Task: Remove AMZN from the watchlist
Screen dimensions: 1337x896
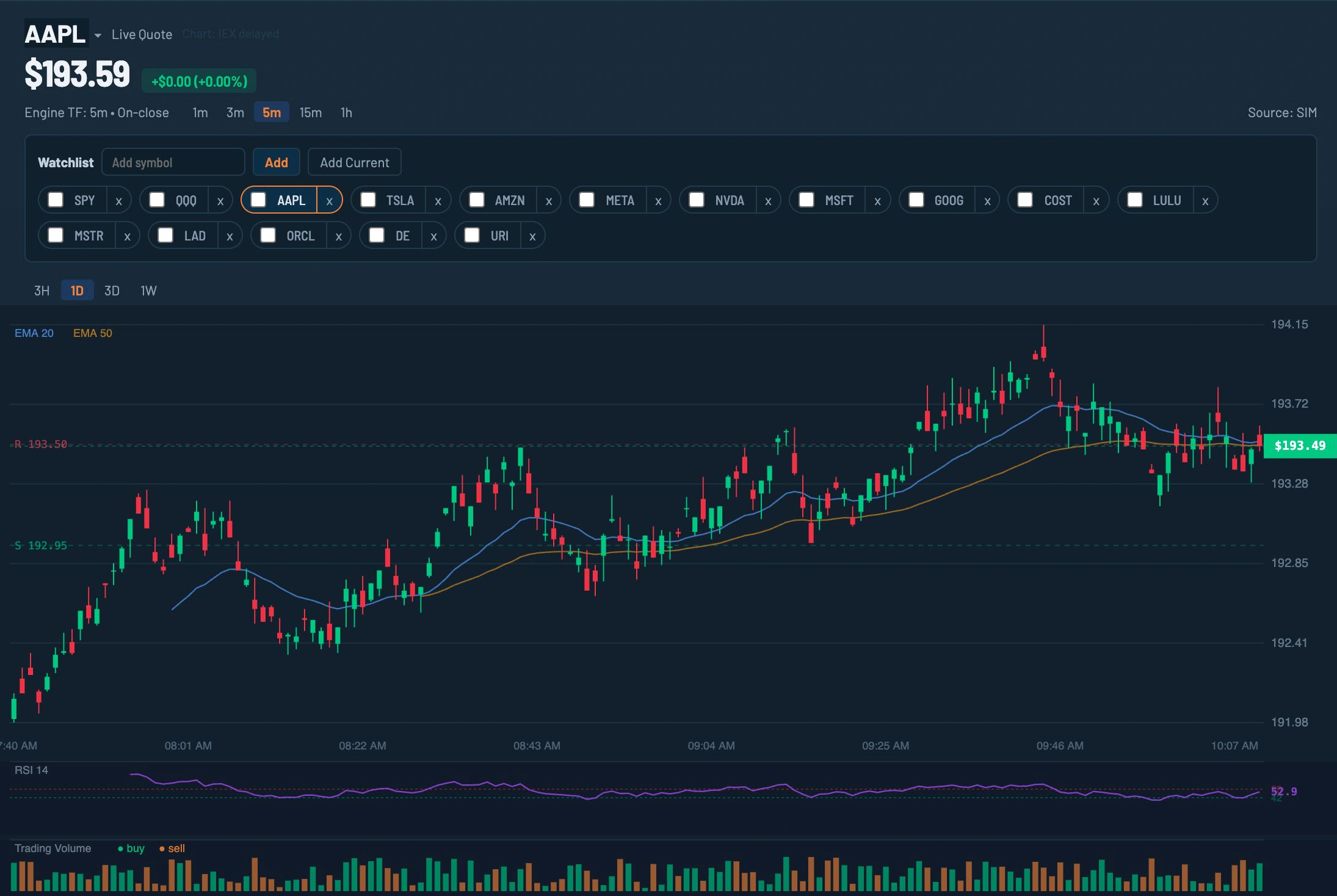Action: pyautogui.click(x=549, y=201)
